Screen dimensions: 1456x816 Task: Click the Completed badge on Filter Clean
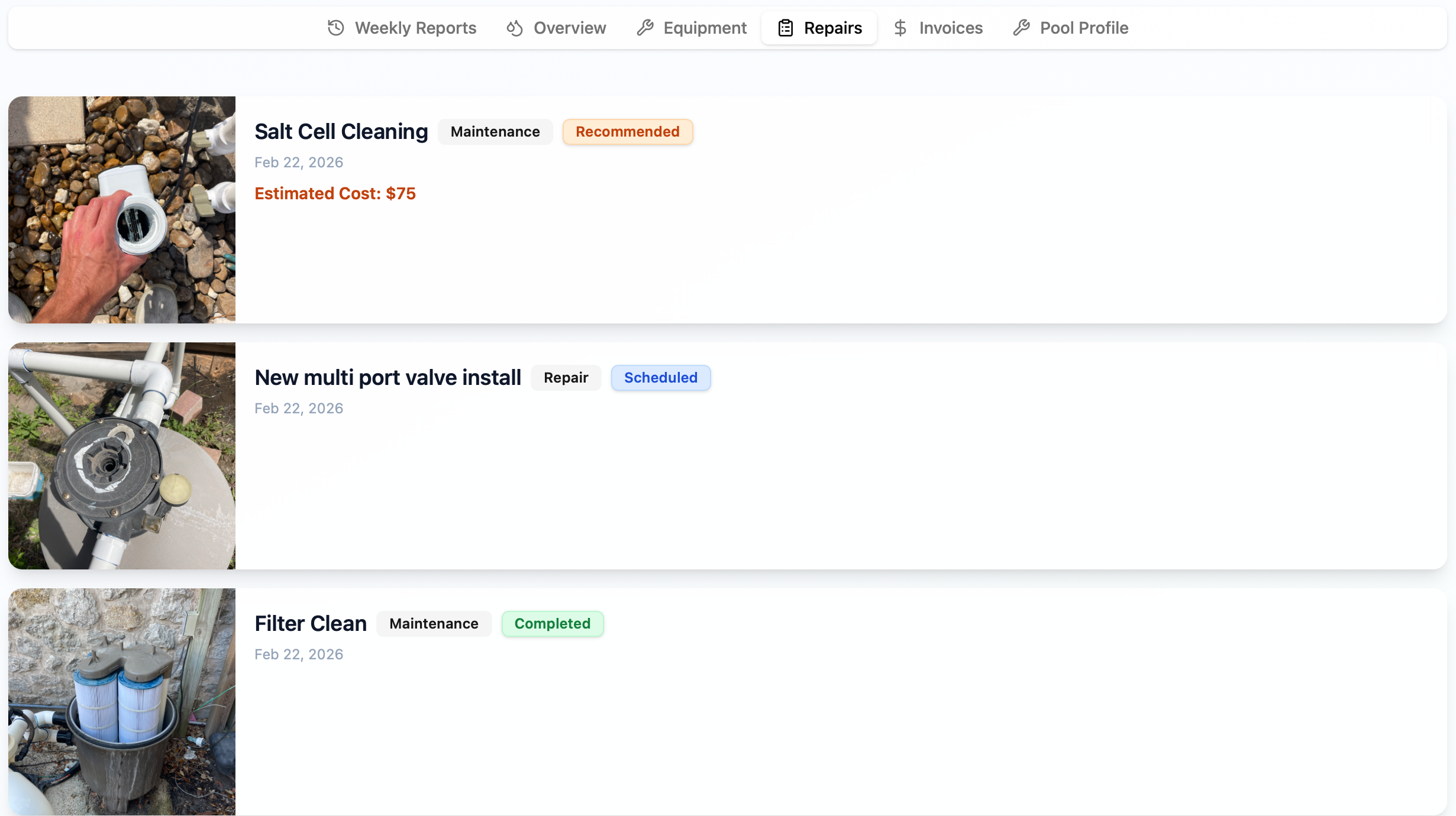[552, 623]
